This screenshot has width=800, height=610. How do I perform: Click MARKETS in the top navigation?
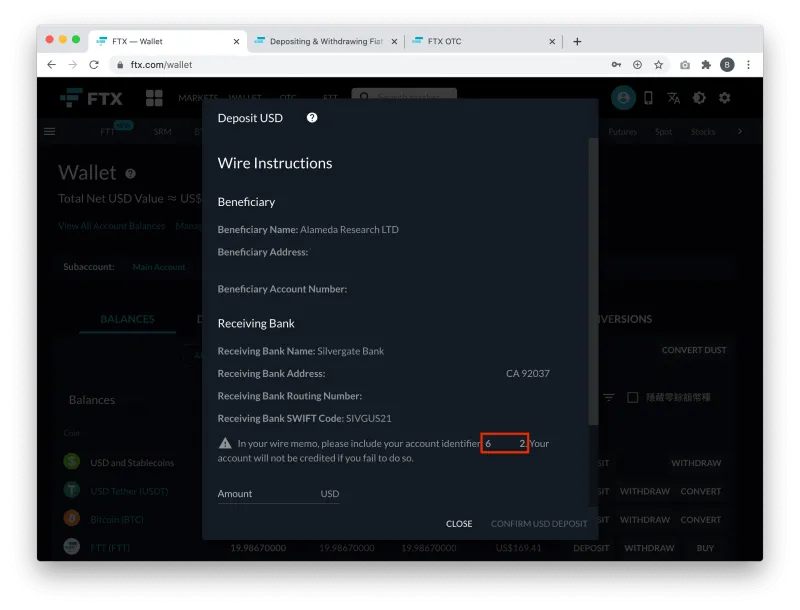tap(198, 97)
